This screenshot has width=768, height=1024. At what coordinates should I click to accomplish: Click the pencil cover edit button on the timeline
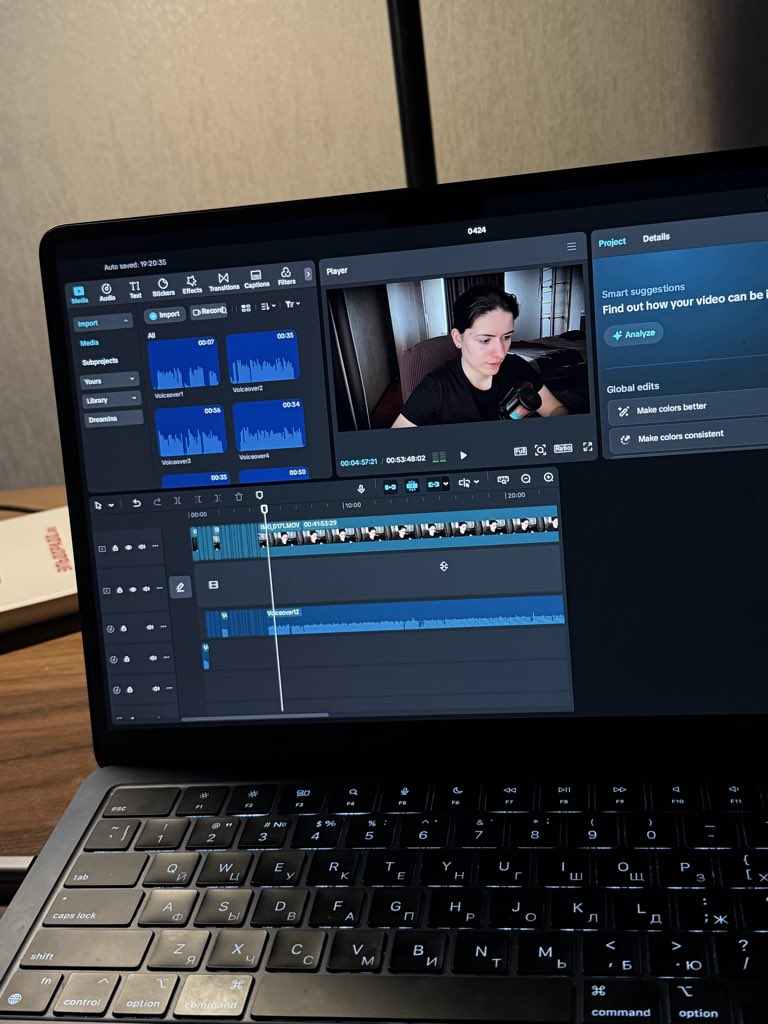click(180, 586)
